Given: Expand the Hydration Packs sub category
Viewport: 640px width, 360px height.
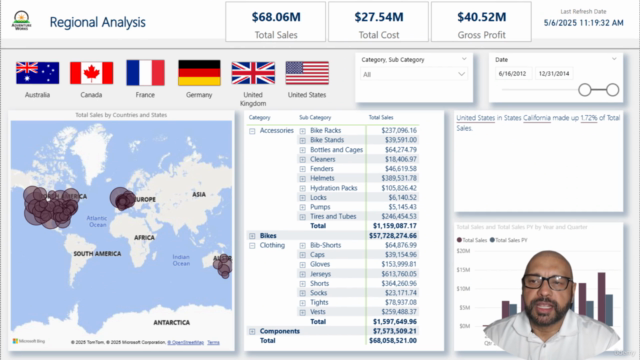Looking at the screenshot, I should [302, 189].
